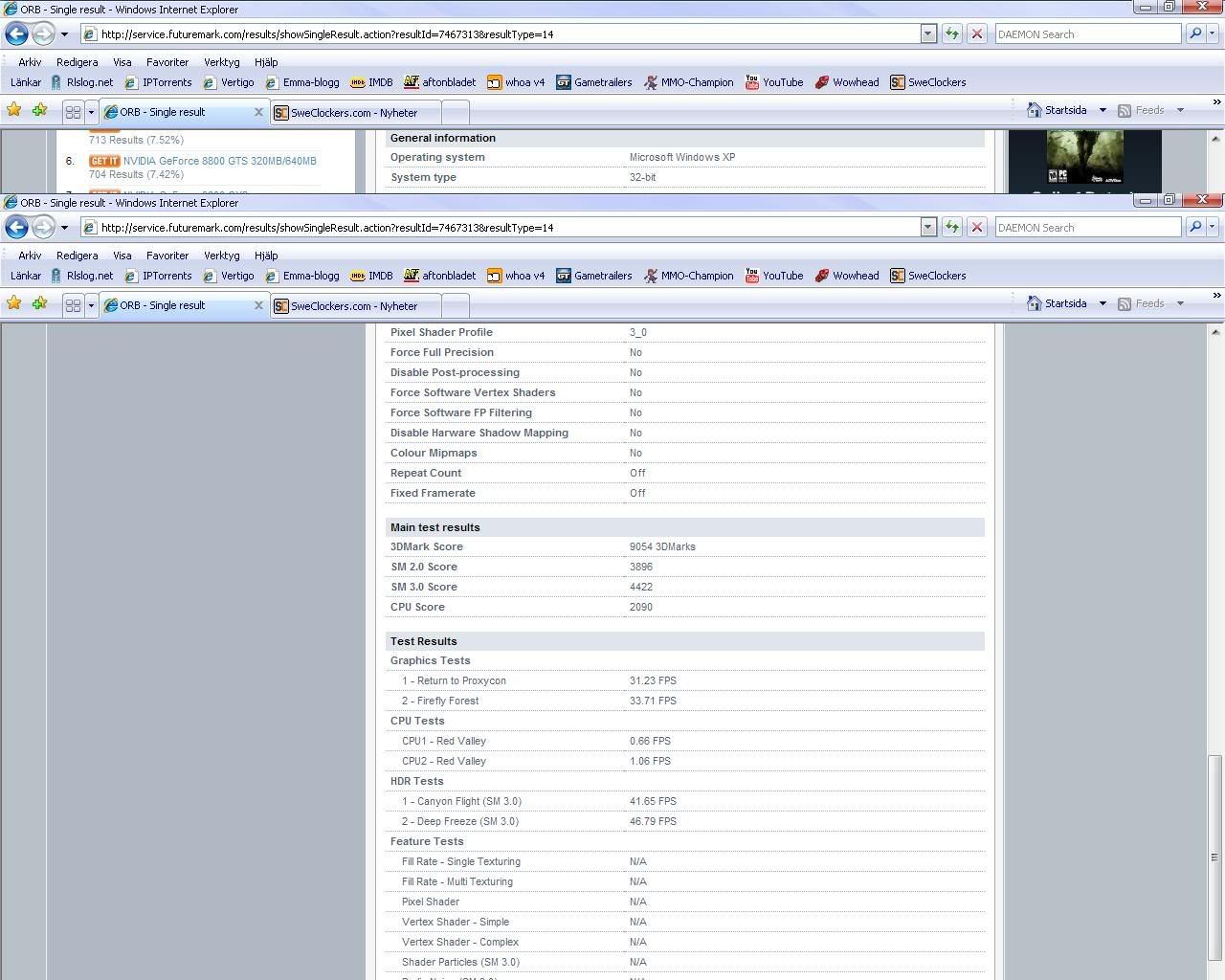Open Quick Tabs grid view in the lower window
This screenshot has width=1225, height=980.
tap(73, 305)
